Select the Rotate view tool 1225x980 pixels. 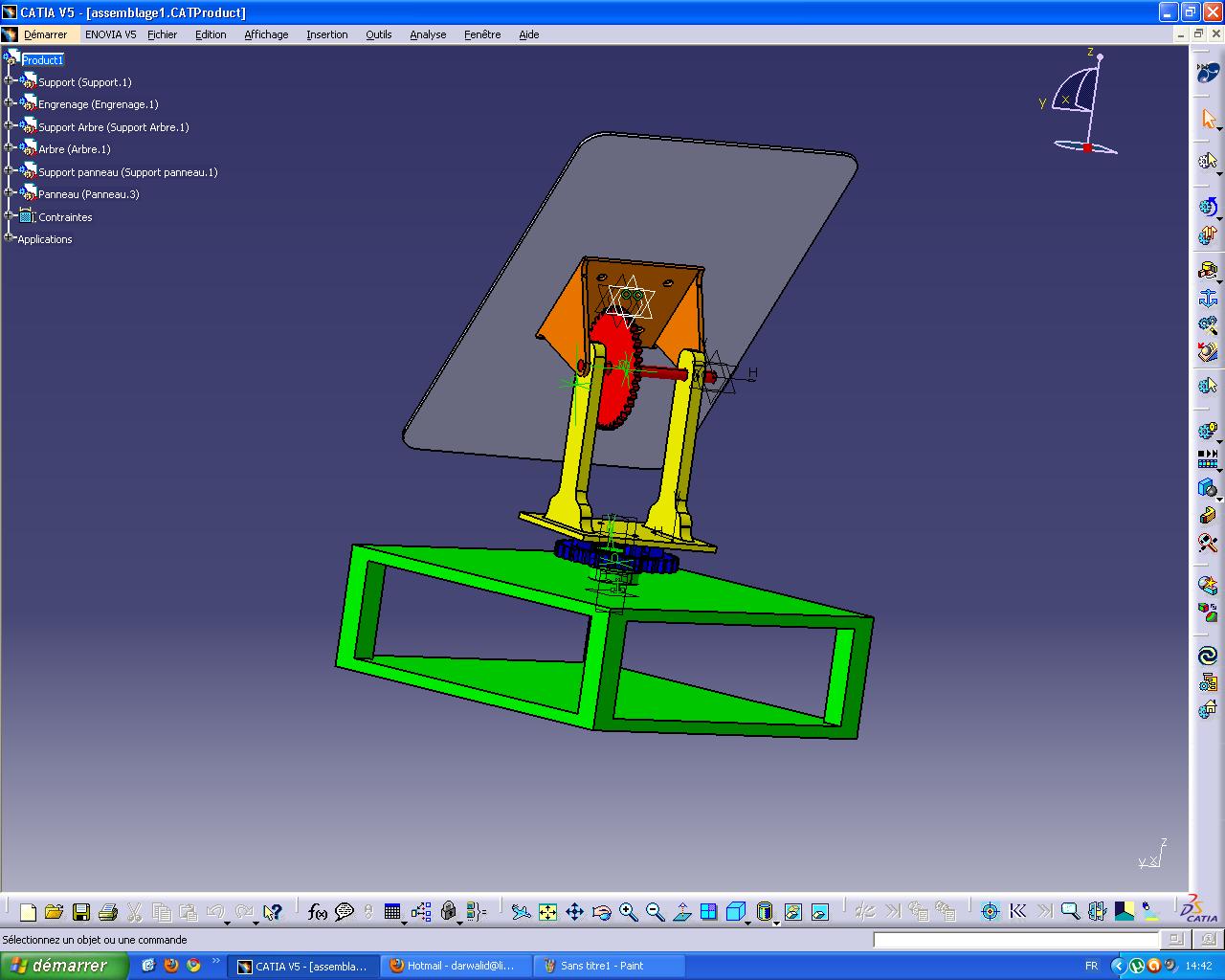point(601,912)
